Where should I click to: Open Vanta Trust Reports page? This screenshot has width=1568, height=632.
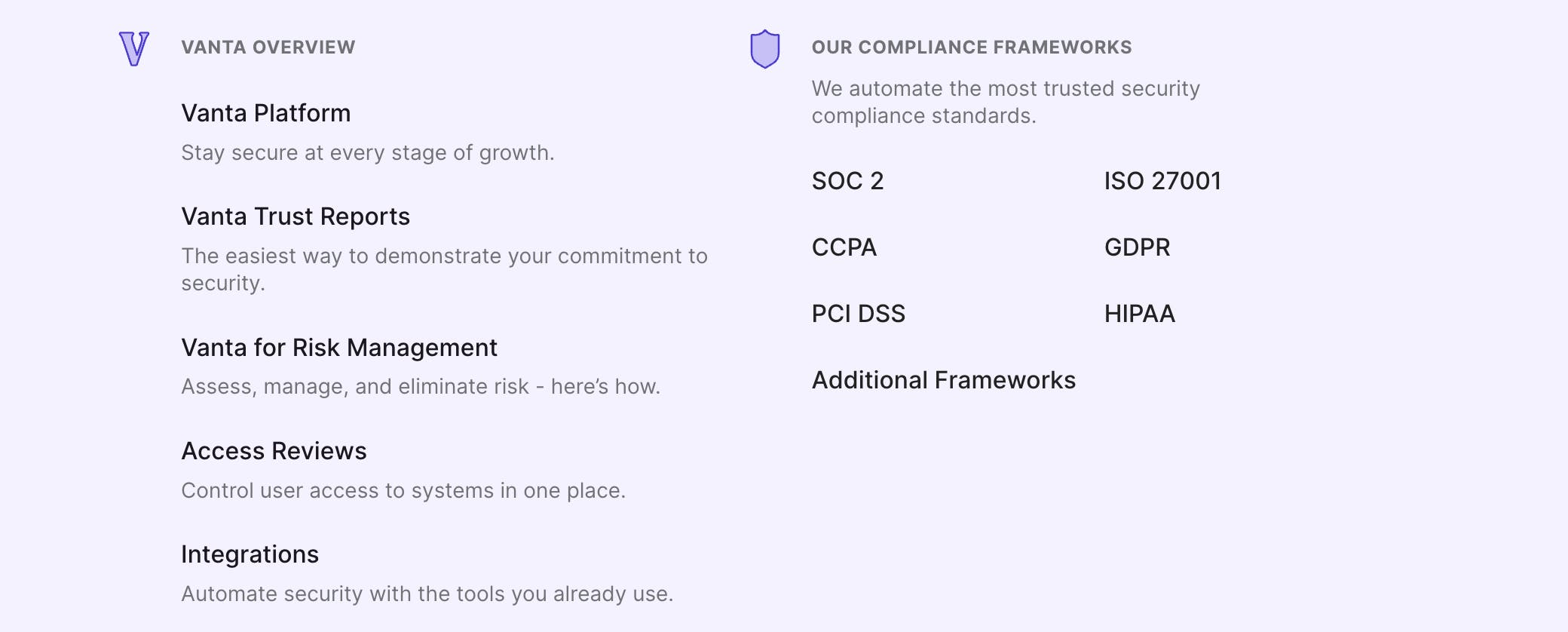click(296, 216)
